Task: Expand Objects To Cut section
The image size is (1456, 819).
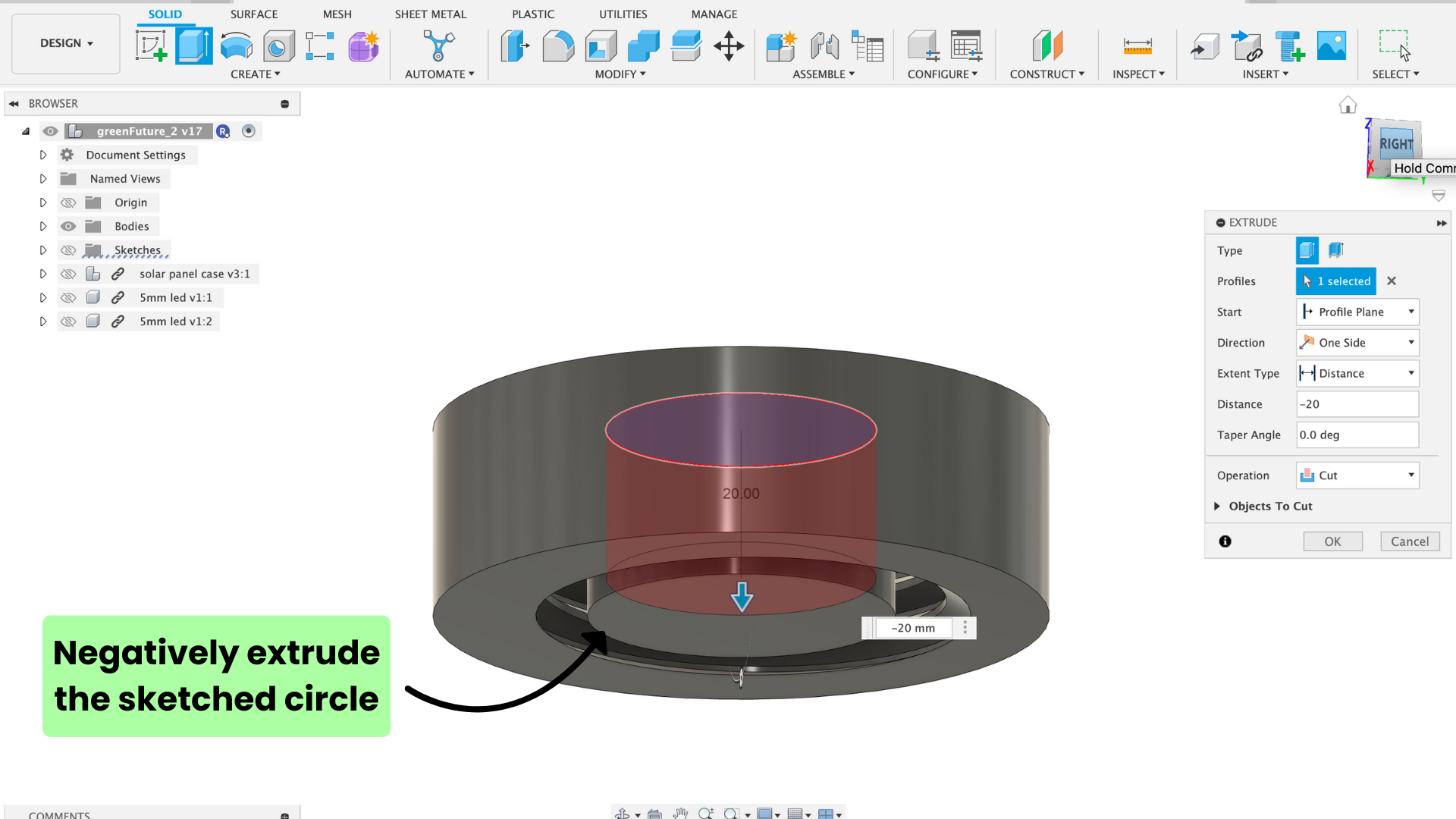Action: click(1217, 506)
